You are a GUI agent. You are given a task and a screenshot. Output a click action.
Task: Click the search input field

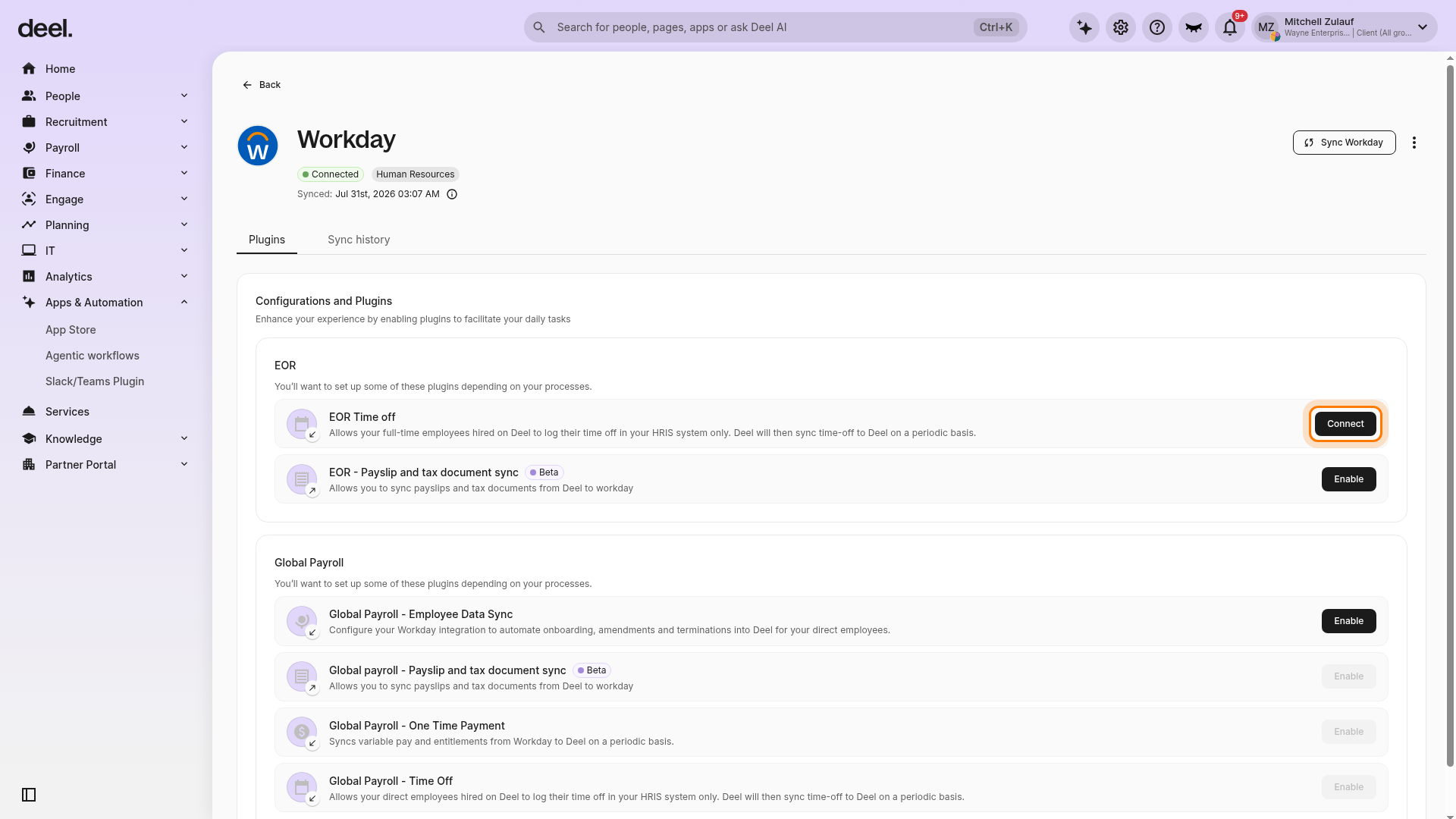[x=775, y=27]
